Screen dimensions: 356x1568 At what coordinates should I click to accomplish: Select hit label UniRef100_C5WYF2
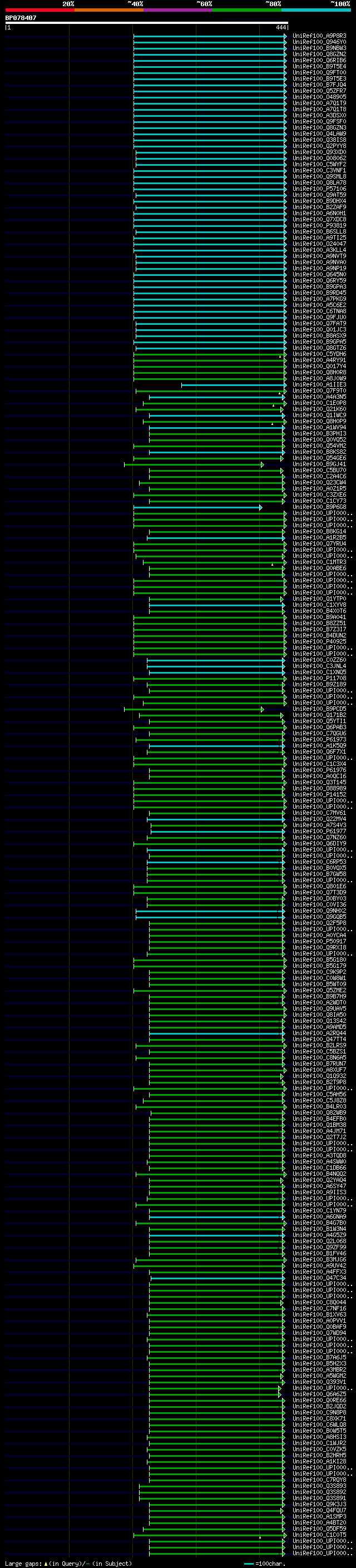[x=319, y=164]
